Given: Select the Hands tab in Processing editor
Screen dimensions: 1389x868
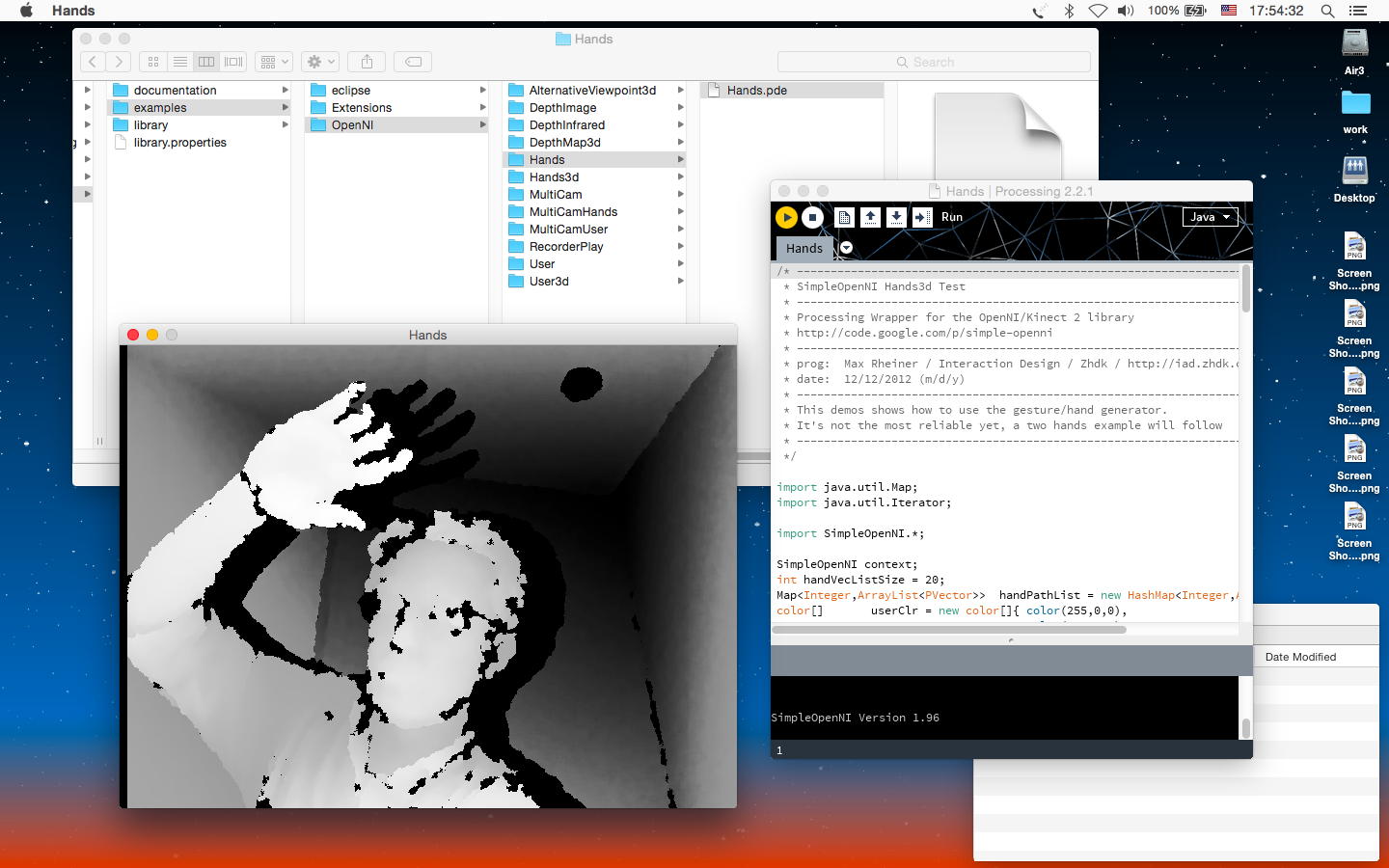Looking at the screenshot, I should (803, 248).
